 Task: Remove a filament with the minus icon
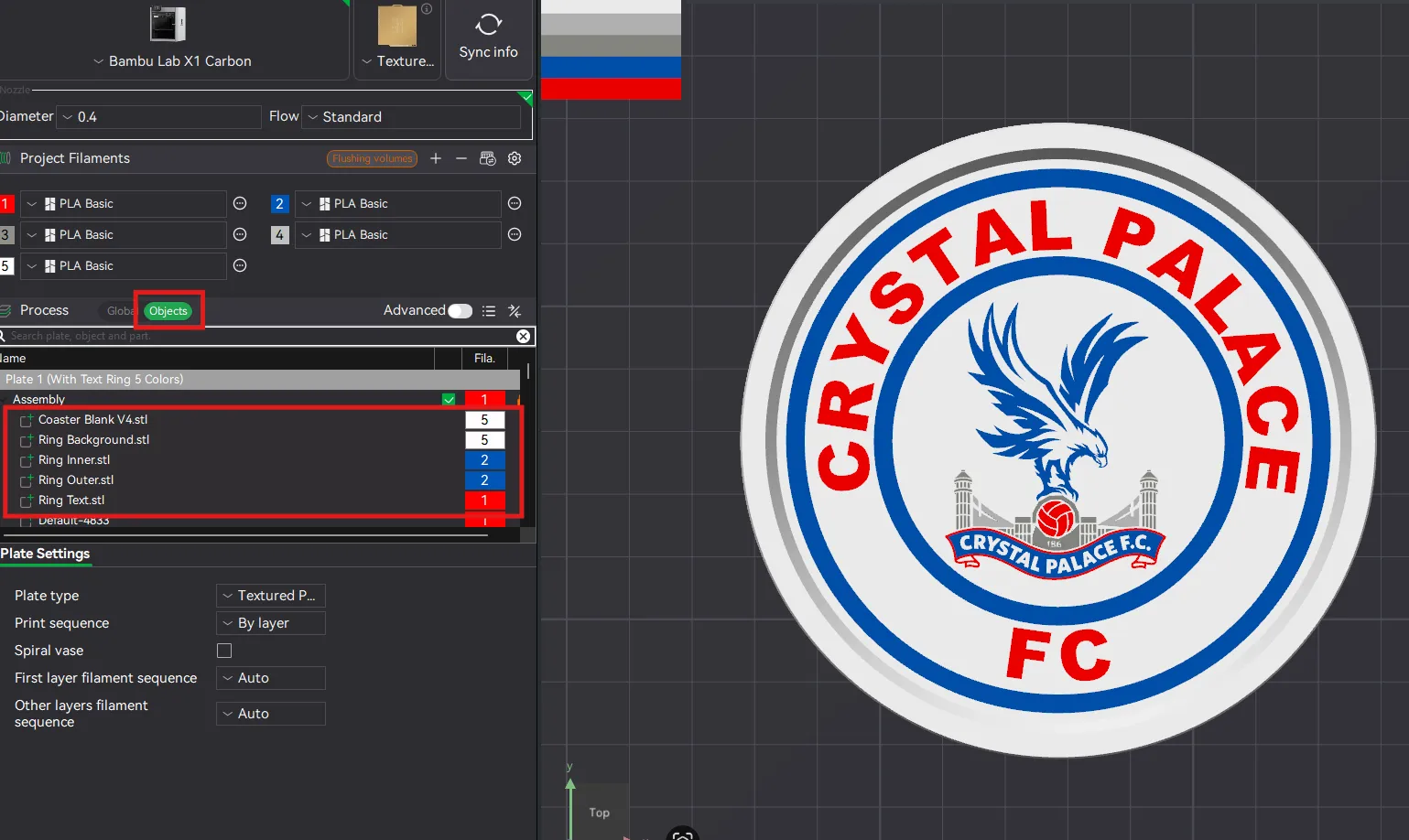[x=461, y=158]
